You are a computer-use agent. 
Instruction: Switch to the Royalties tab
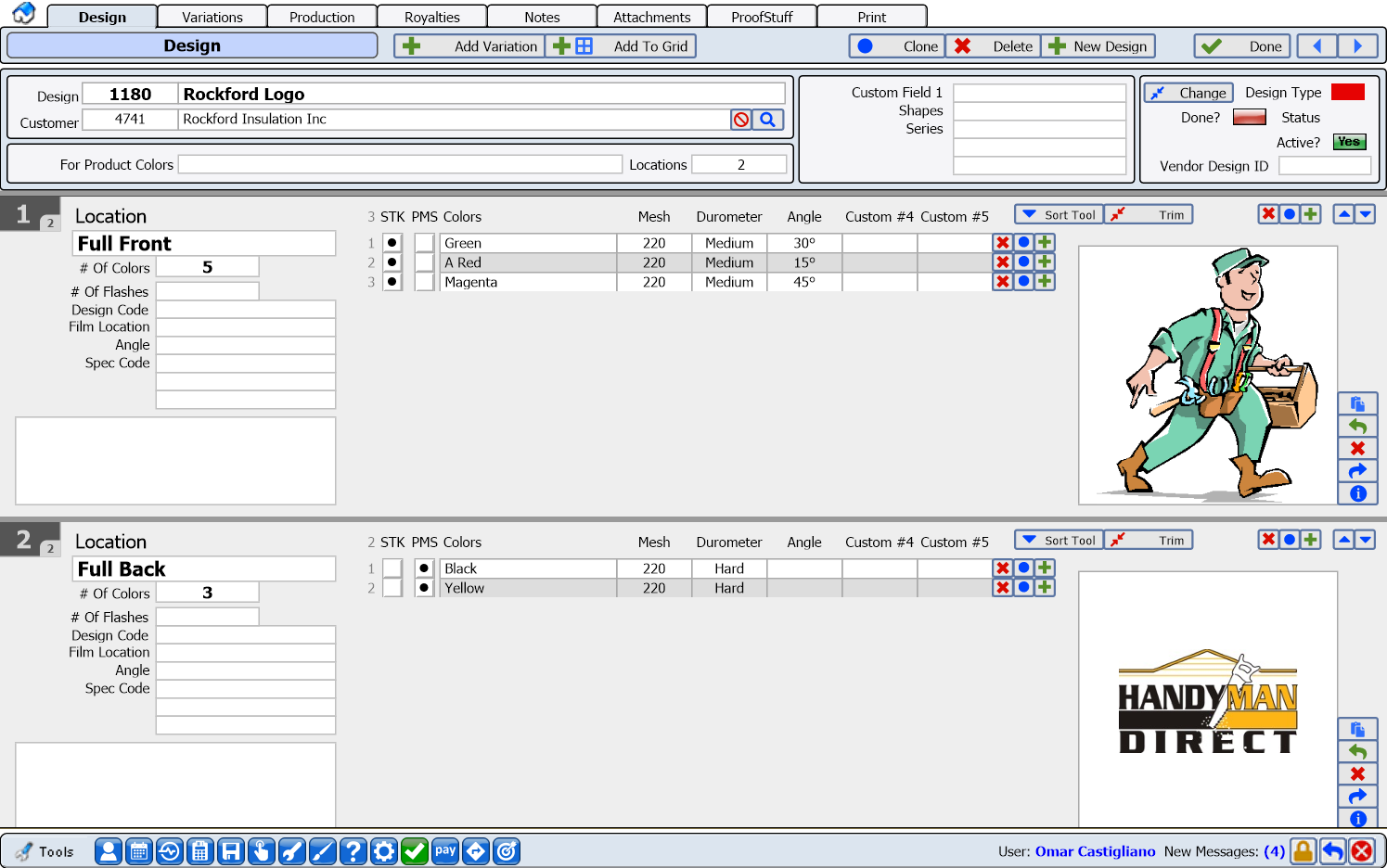tap(430, 16)
